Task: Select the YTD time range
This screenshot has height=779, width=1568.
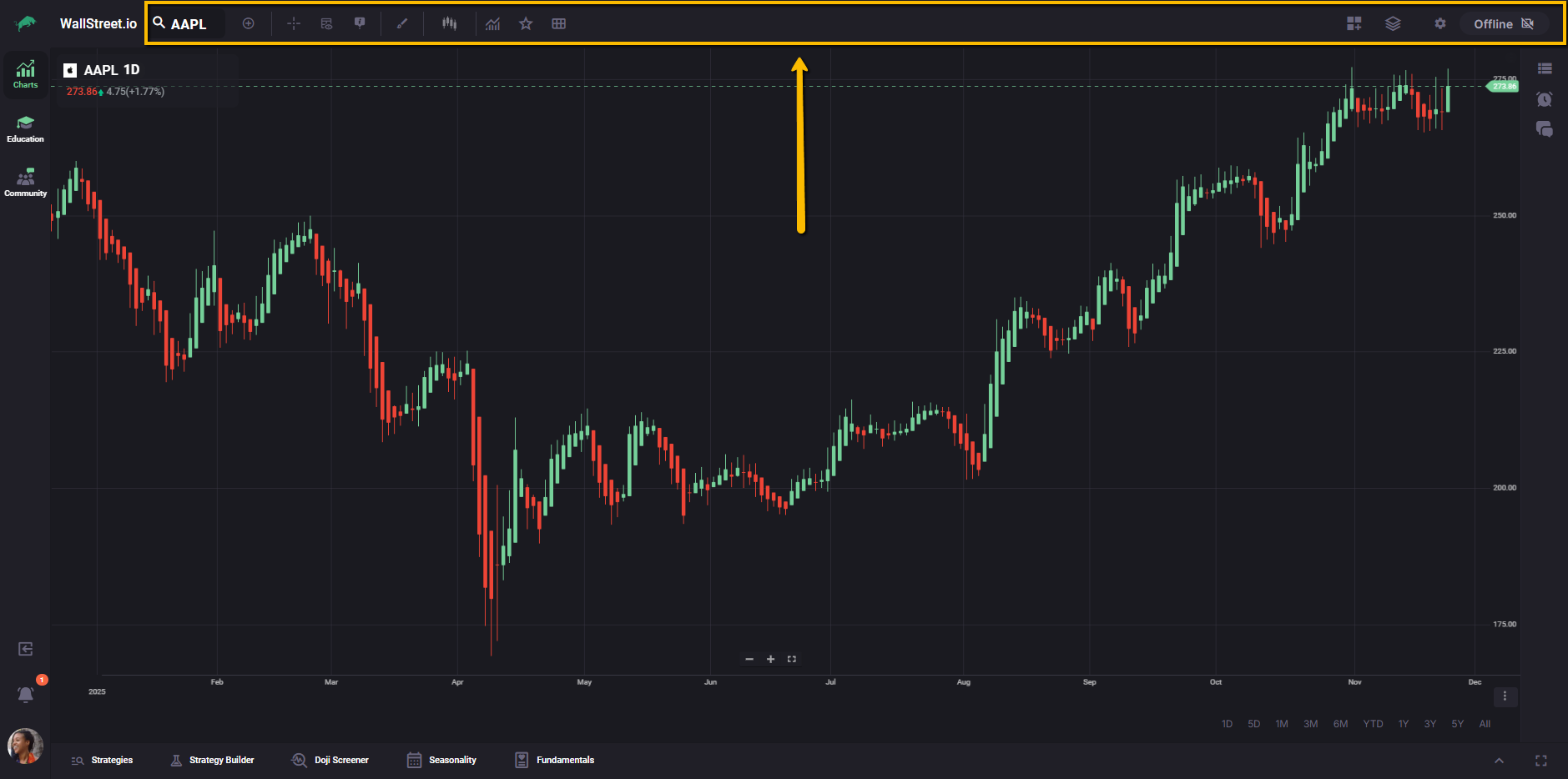Action: [1373, 724]
